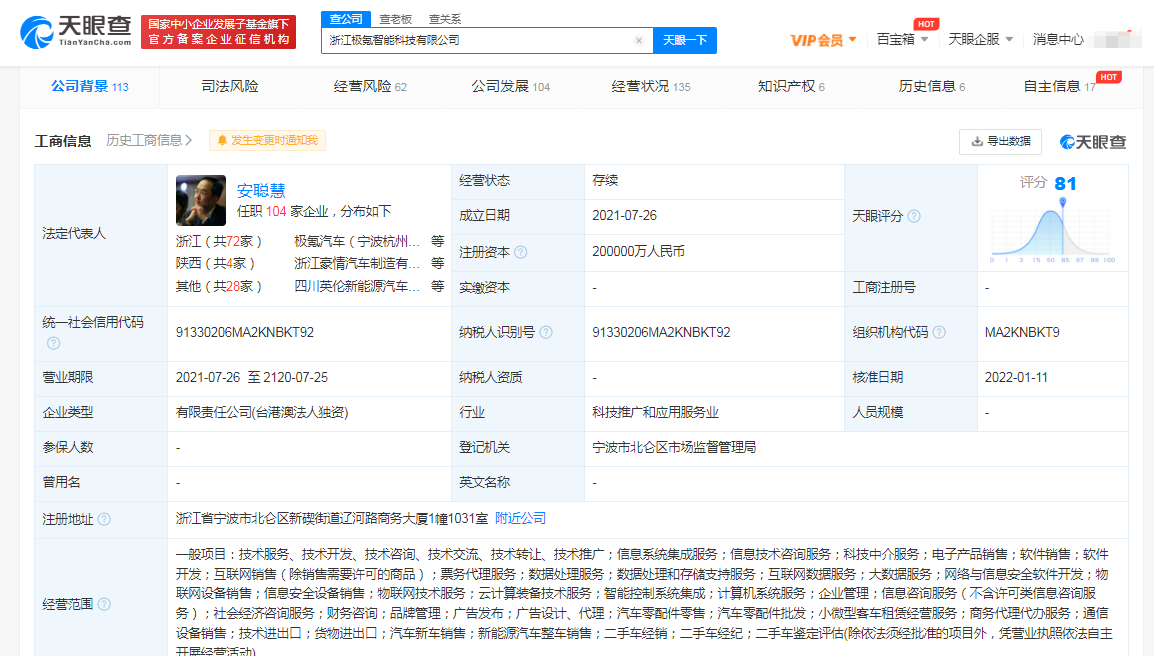Click the credit code 91330206MA2KNBKT92 value
This screenshot has height=656, width=1154.
(245, 332)
